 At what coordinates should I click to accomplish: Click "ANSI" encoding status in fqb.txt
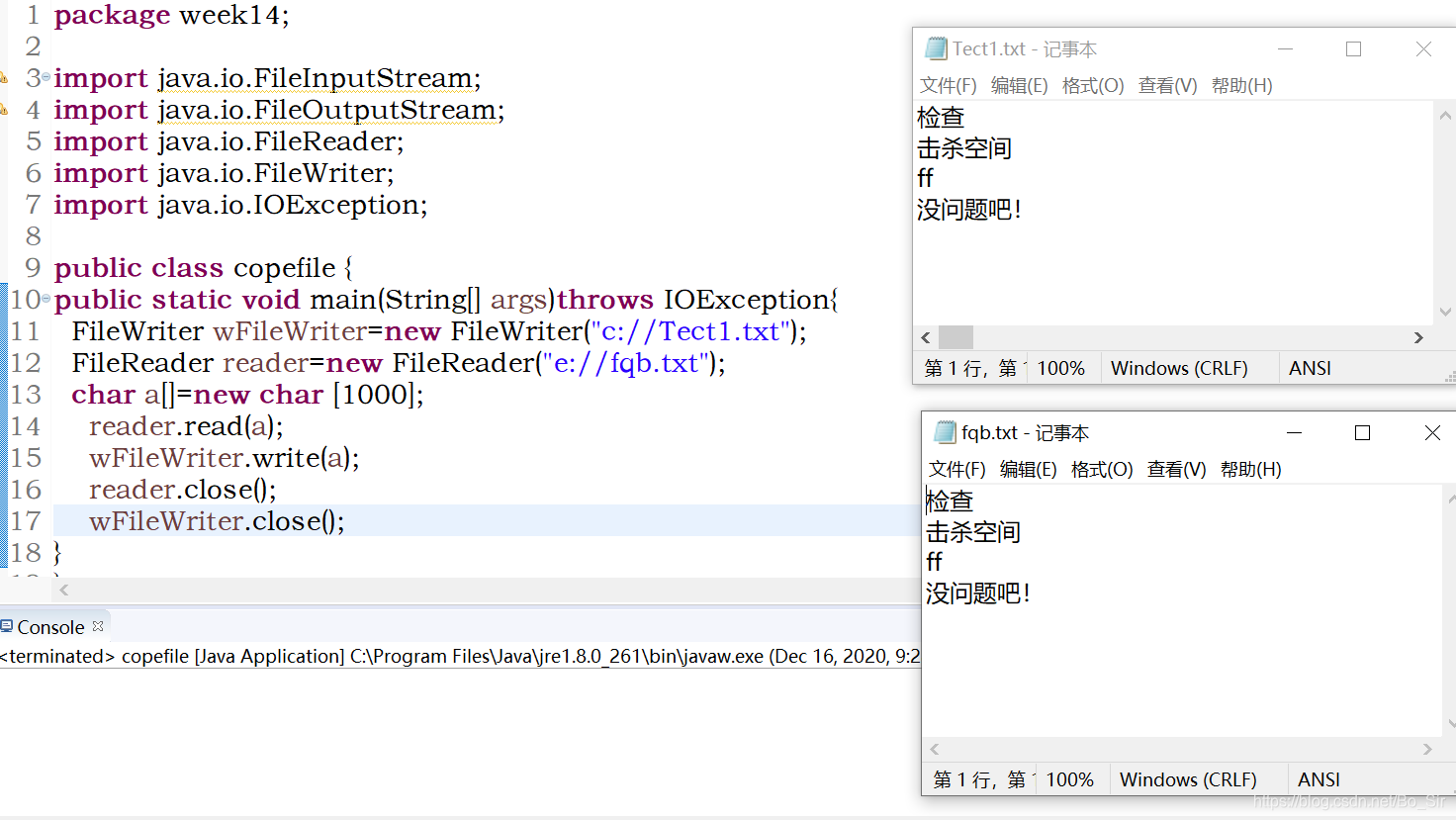click(1319, 779)
